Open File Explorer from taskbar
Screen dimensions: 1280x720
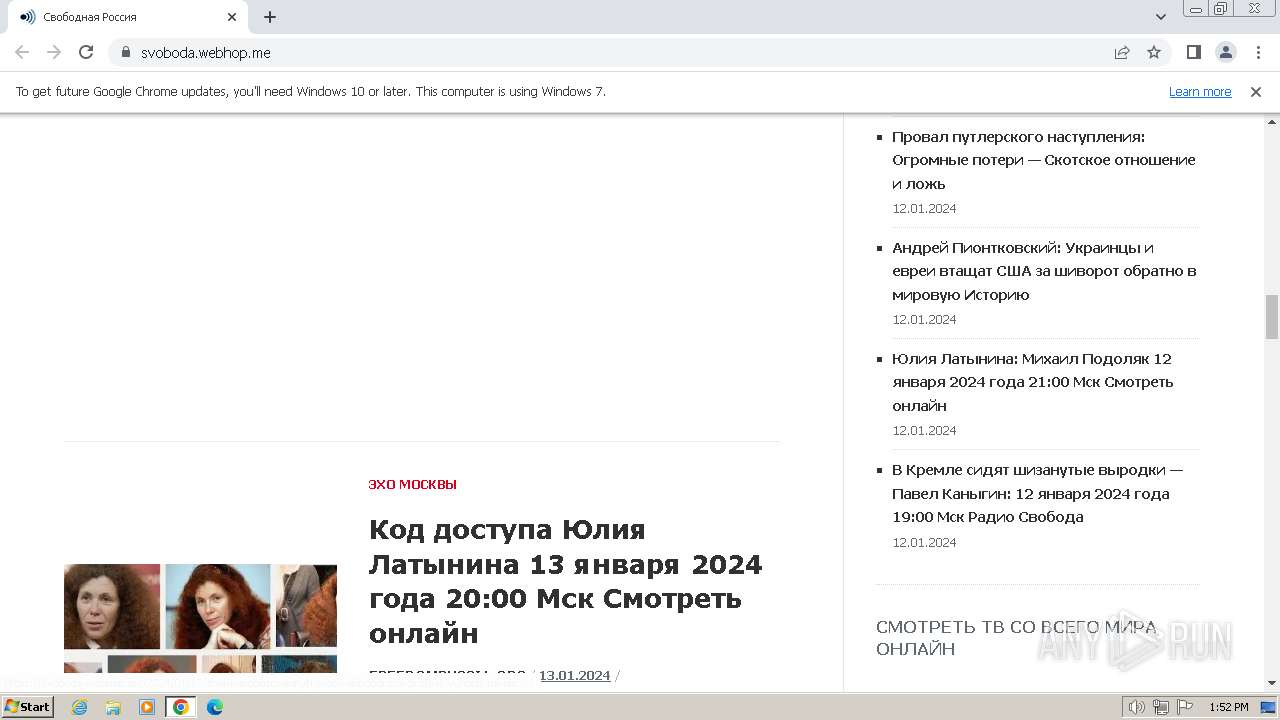[113, 707]
